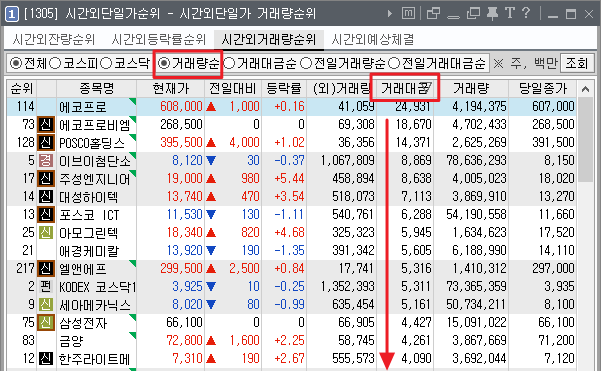Select the 시간외거래량순위 tab
This screenshot has width=601, height=371.
coord(269,39)
